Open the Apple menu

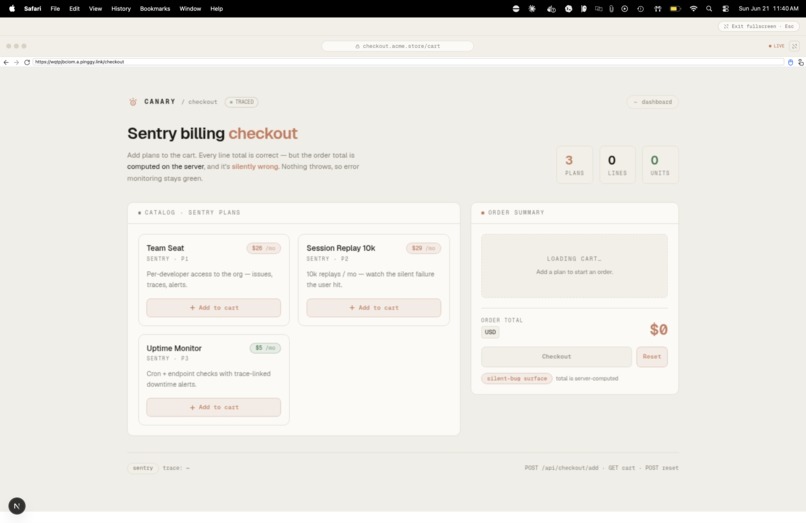12,9
